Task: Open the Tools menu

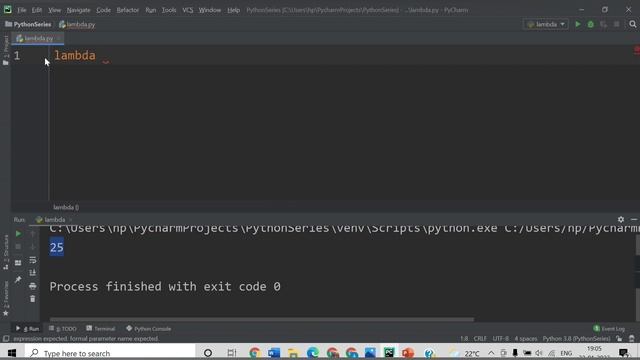Action: [x=169, y=10]
